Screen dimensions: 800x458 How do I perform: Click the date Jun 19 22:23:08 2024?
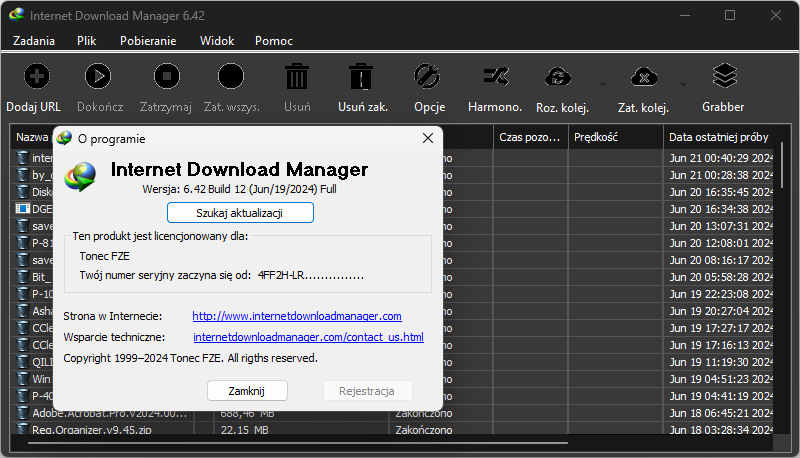click(721, 294)
